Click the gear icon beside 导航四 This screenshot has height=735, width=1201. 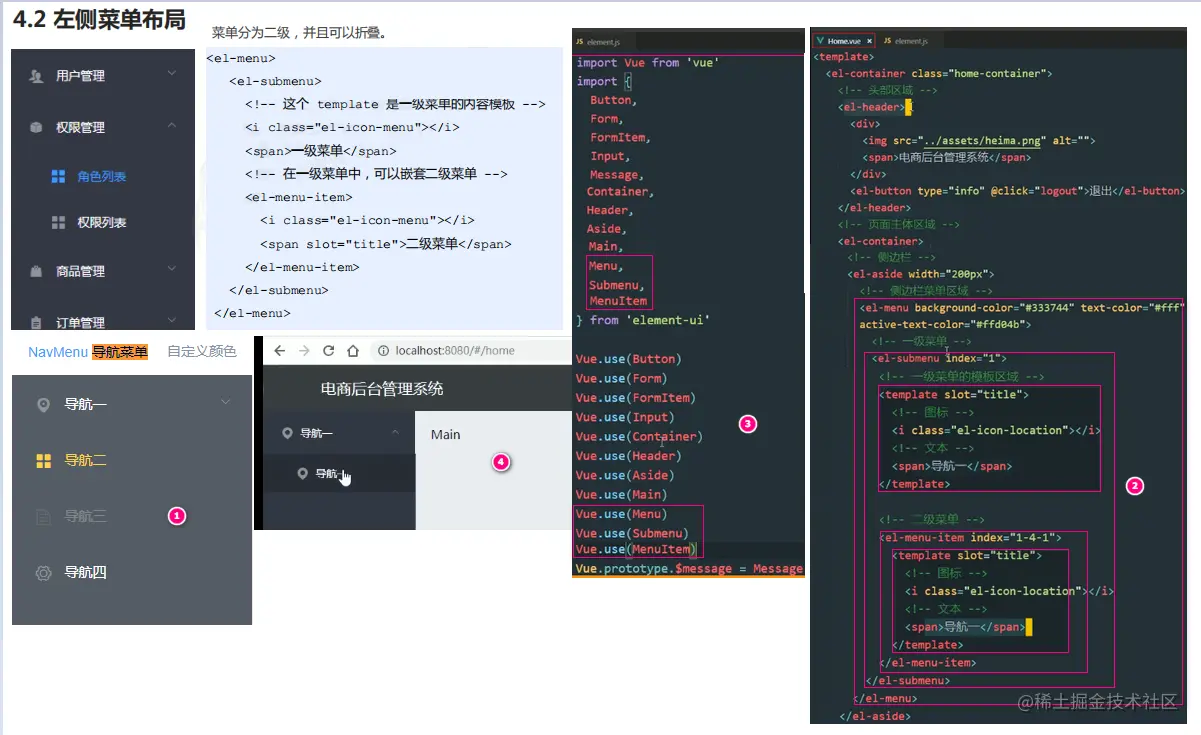[x=43, y=573]
